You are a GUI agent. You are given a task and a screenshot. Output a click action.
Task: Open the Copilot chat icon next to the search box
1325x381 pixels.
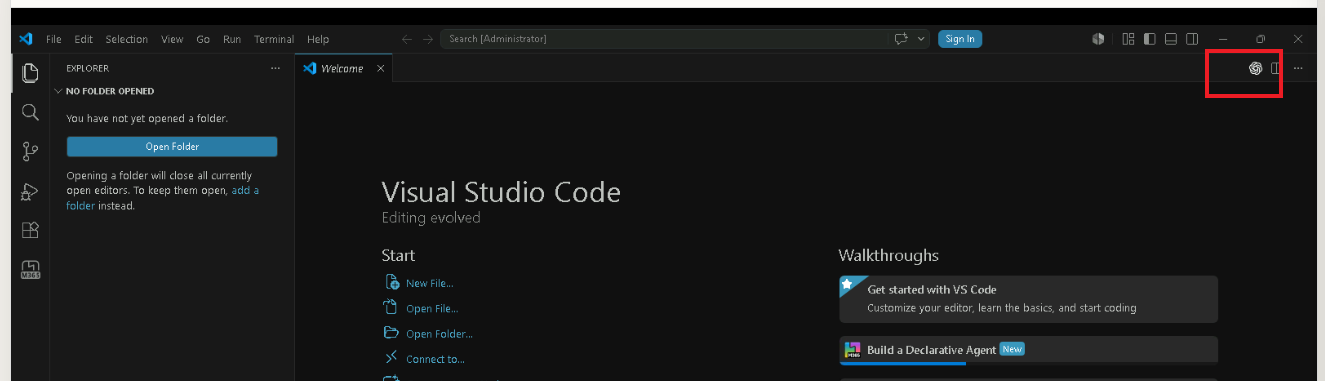point(901,39)
